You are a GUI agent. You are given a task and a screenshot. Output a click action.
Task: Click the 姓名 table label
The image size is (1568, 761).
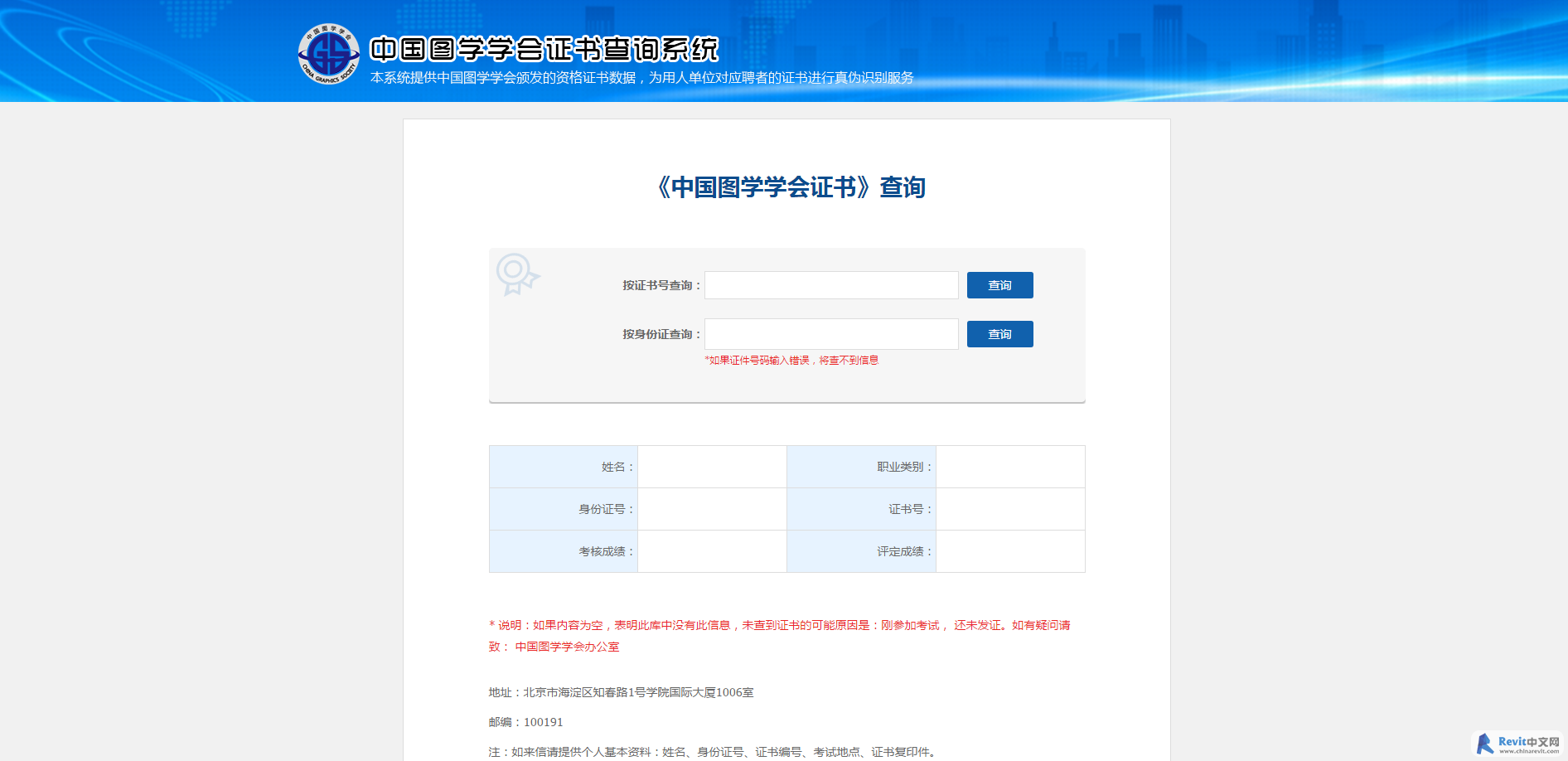[x=617, y=467]
